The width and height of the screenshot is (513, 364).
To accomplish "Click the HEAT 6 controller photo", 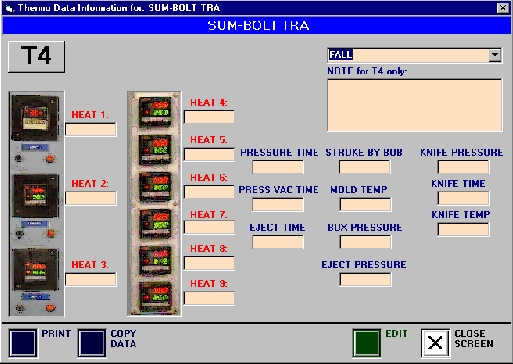I will tap(155, 187).
